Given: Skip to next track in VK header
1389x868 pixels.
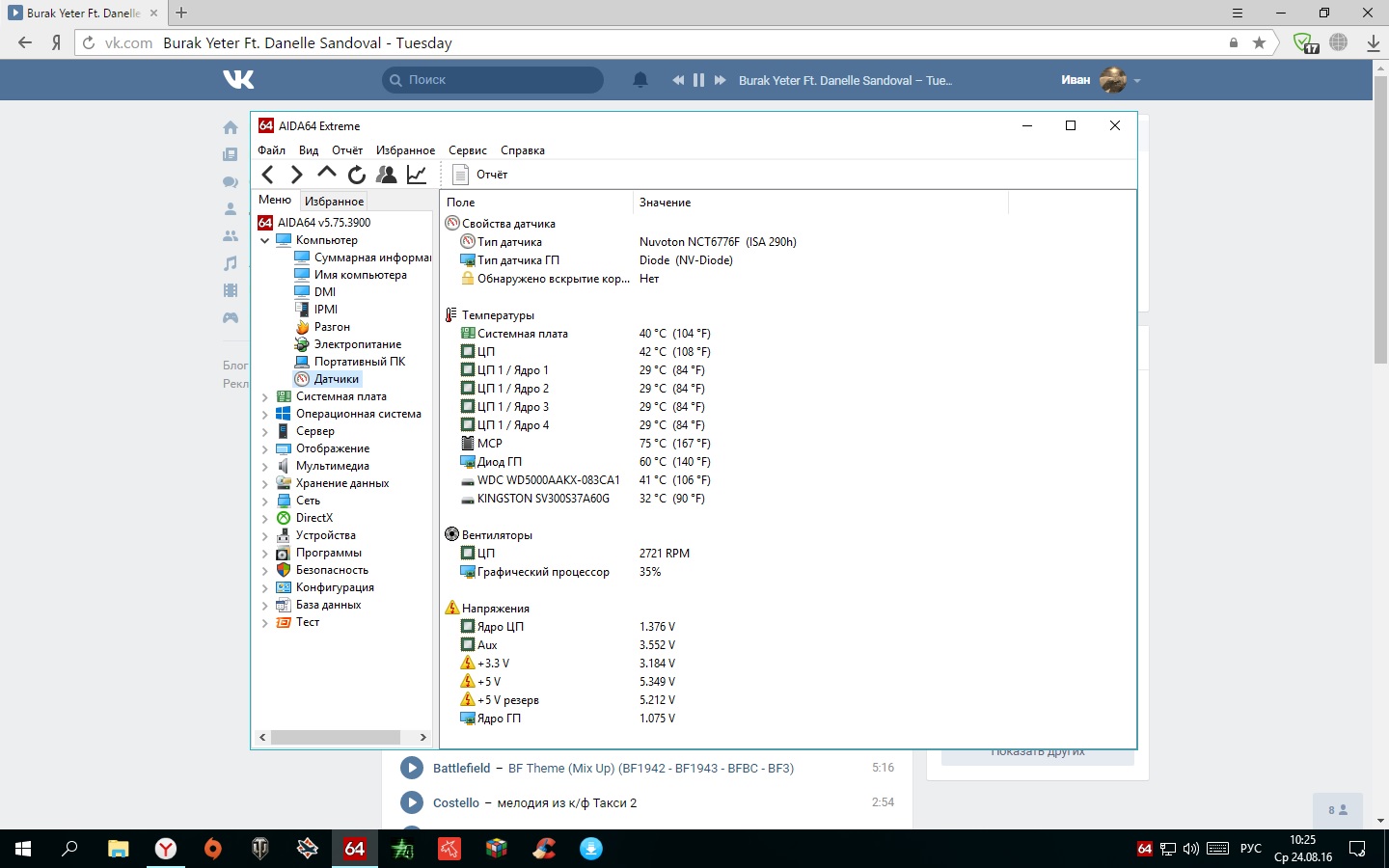Looking at the screenshot, I should click(720, 80).
